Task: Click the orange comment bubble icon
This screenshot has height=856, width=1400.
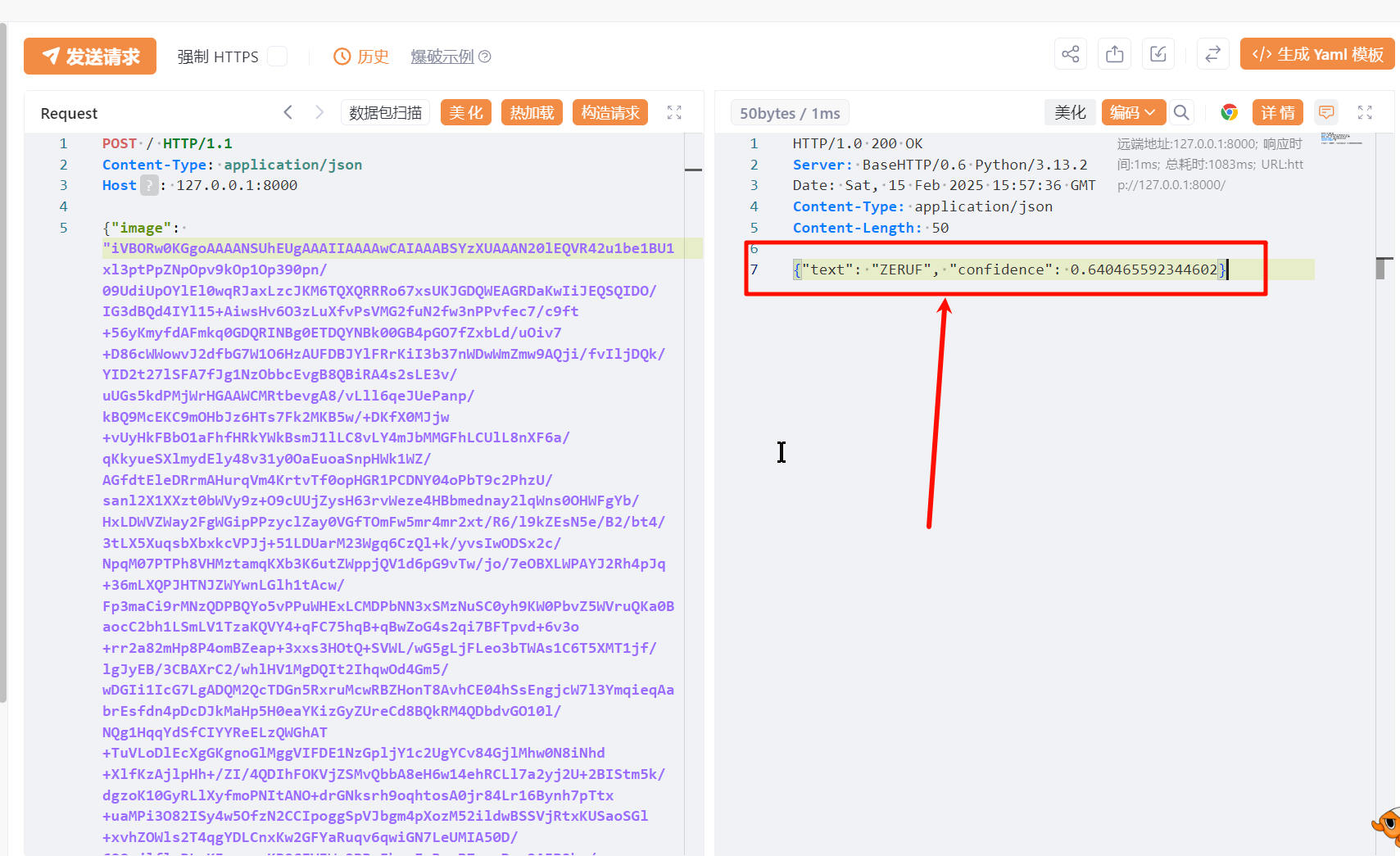Action: (1325, 113)
